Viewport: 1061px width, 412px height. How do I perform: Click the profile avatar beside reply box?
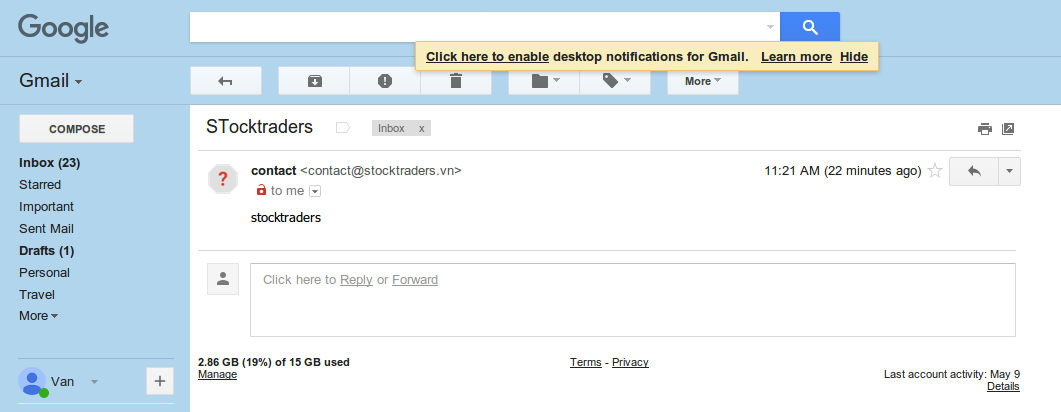pos(223,279)
